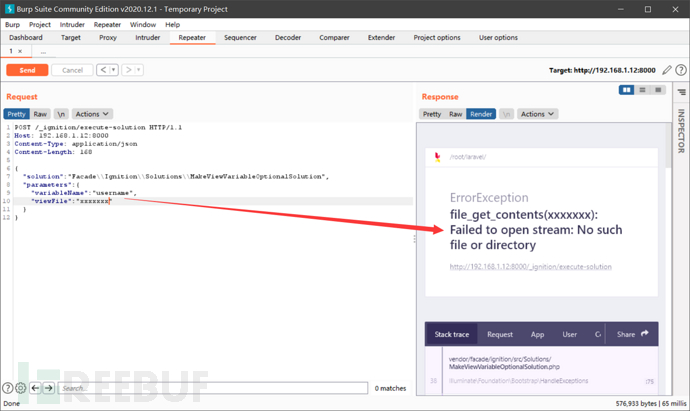Switch to the Sequencer tab
690x411 pixels.
(240, 37)
